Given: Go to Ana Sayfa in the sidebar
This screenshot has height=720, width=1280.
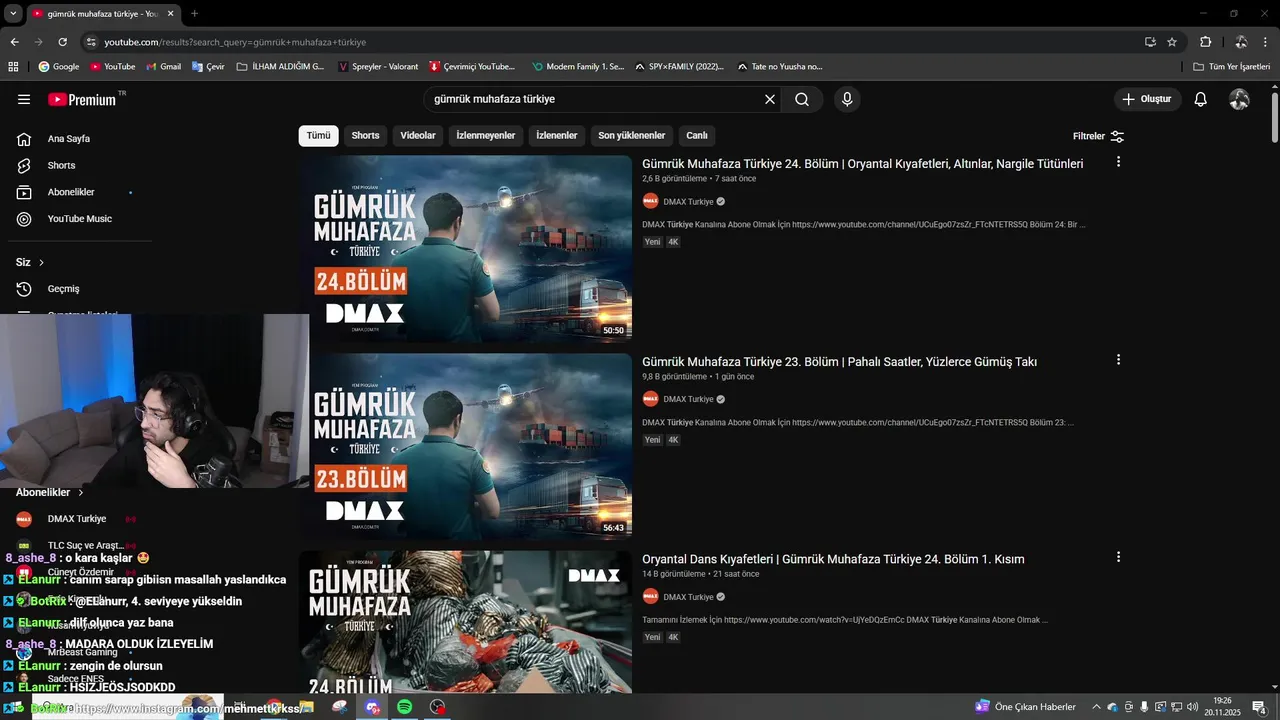Looking at the screenshot, I should (68, 139).
